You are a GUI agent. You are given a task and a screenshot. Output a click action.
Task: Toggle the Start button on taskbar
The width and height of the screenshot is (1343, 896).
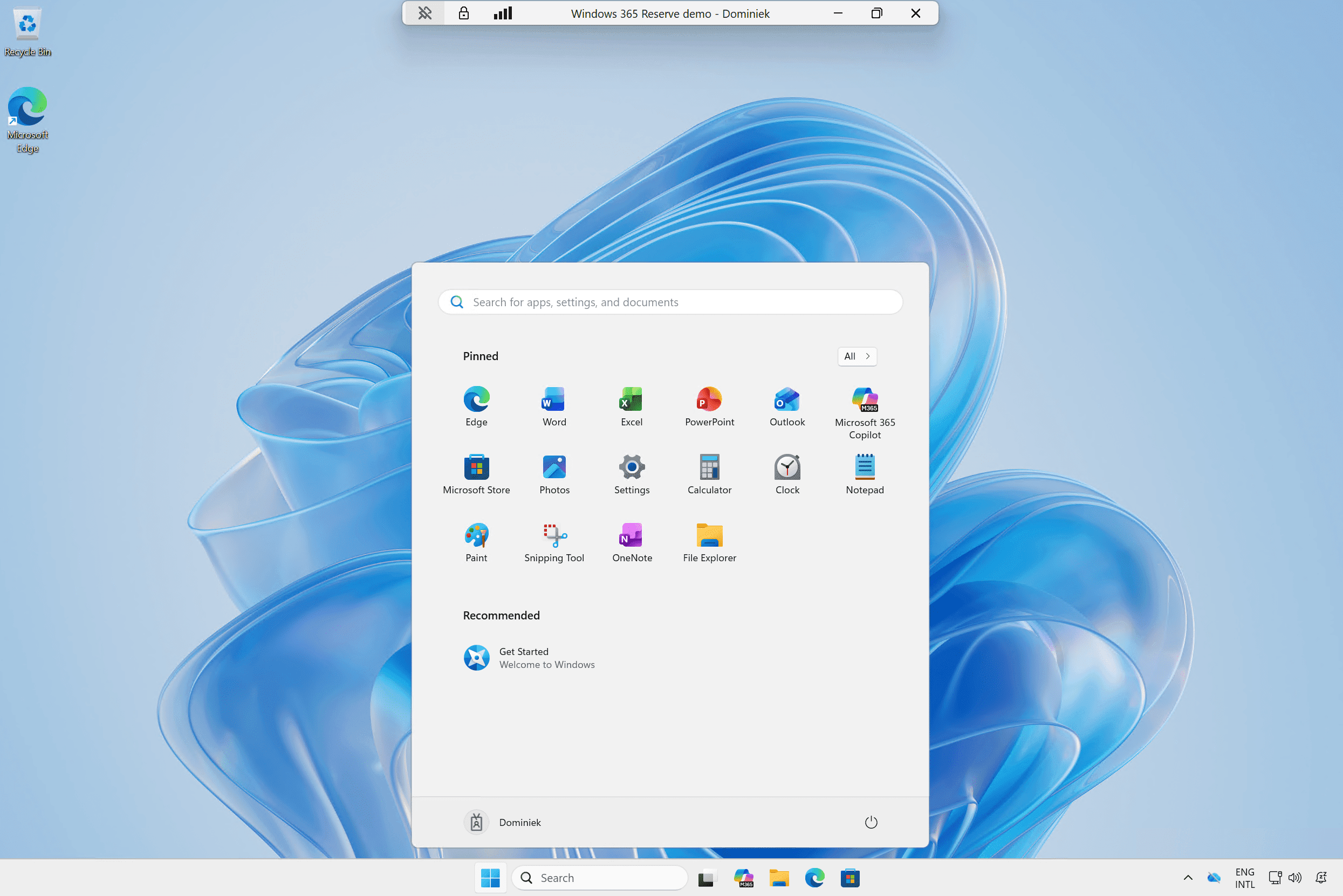[x=490, y=878]
